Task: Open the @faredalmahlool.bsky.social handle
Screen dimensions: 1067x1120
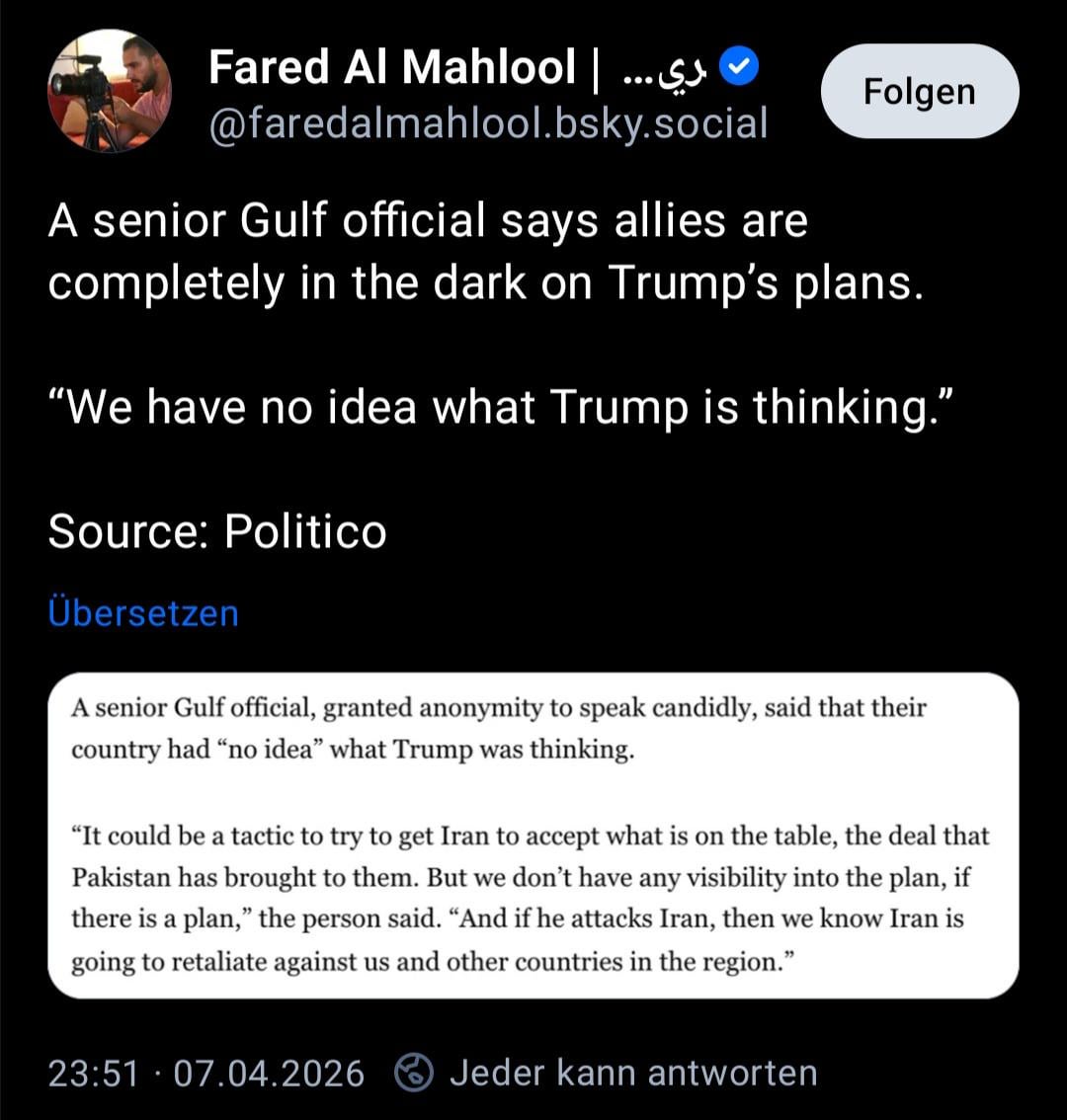Action: coord(488,123)
